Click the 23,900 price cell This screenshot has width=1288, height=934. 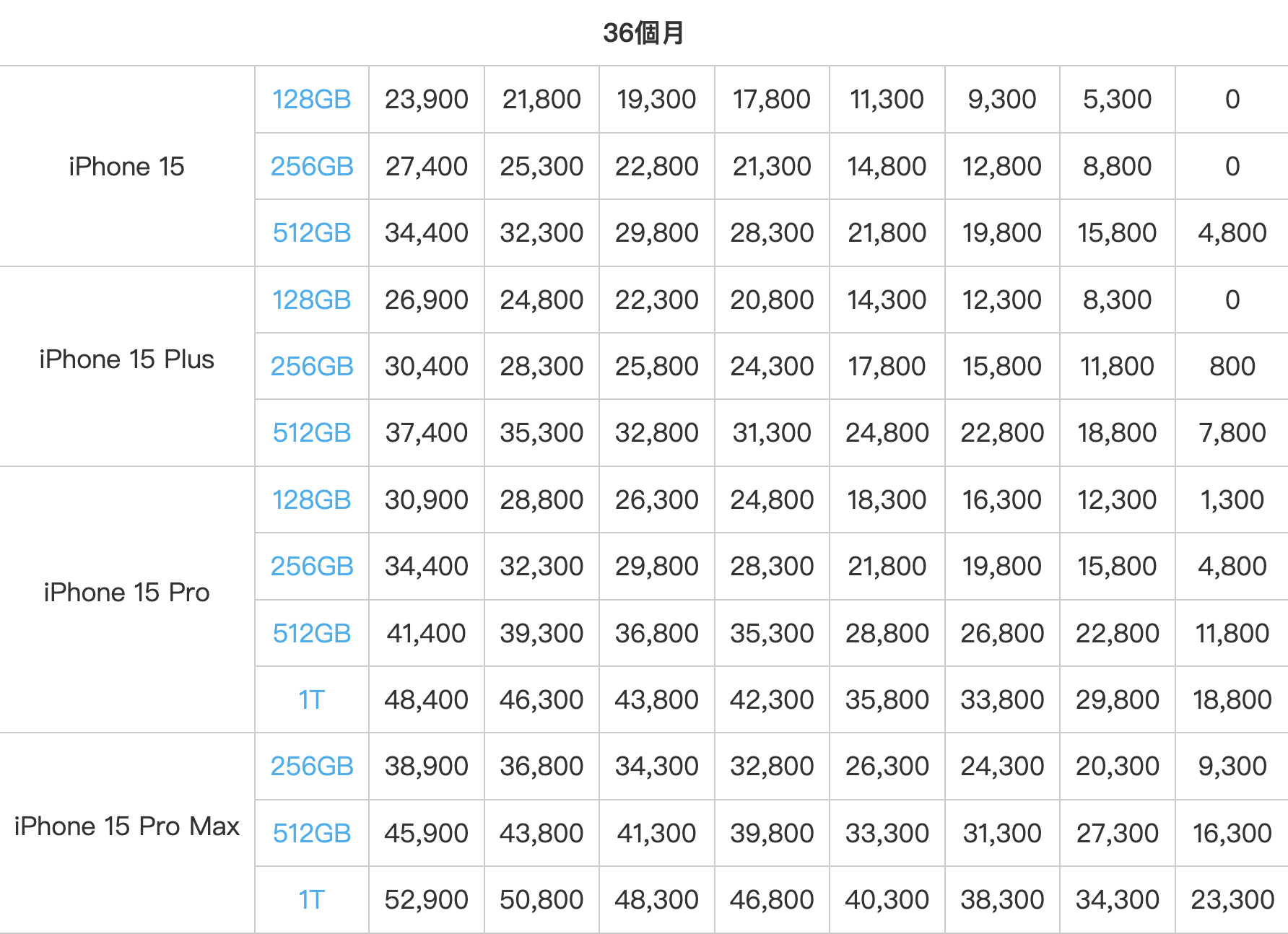click(x=426, y=100)
